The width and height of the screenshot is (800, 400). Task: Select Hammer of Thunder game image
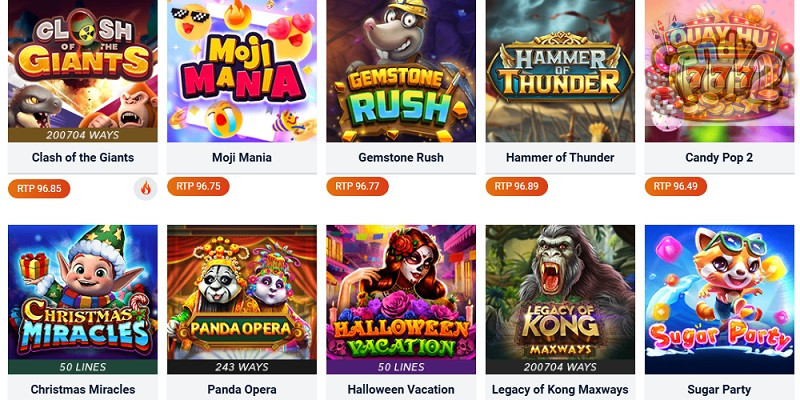(560, 71)
